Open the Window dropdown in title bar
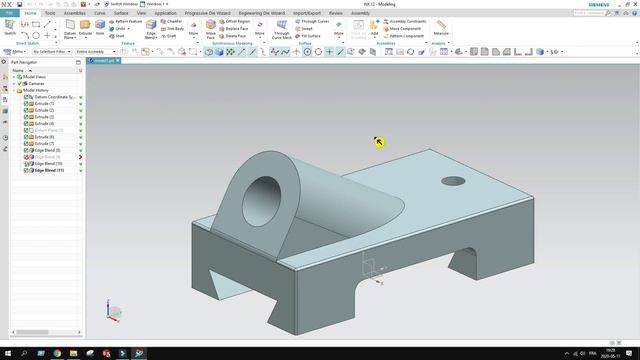This screenshot has width=640, height=360. pyautogui.click(x=153, y=4)
